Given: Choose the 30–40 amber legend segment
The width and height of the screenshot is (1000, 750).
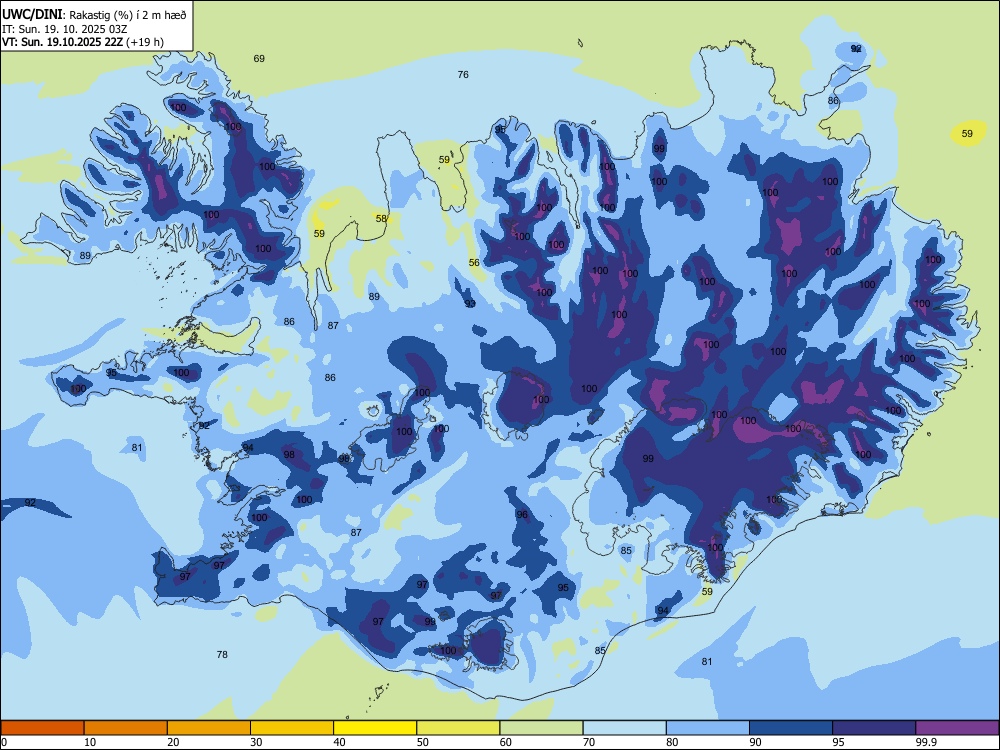Looking at the screenshot, I should tap(292, 728).
